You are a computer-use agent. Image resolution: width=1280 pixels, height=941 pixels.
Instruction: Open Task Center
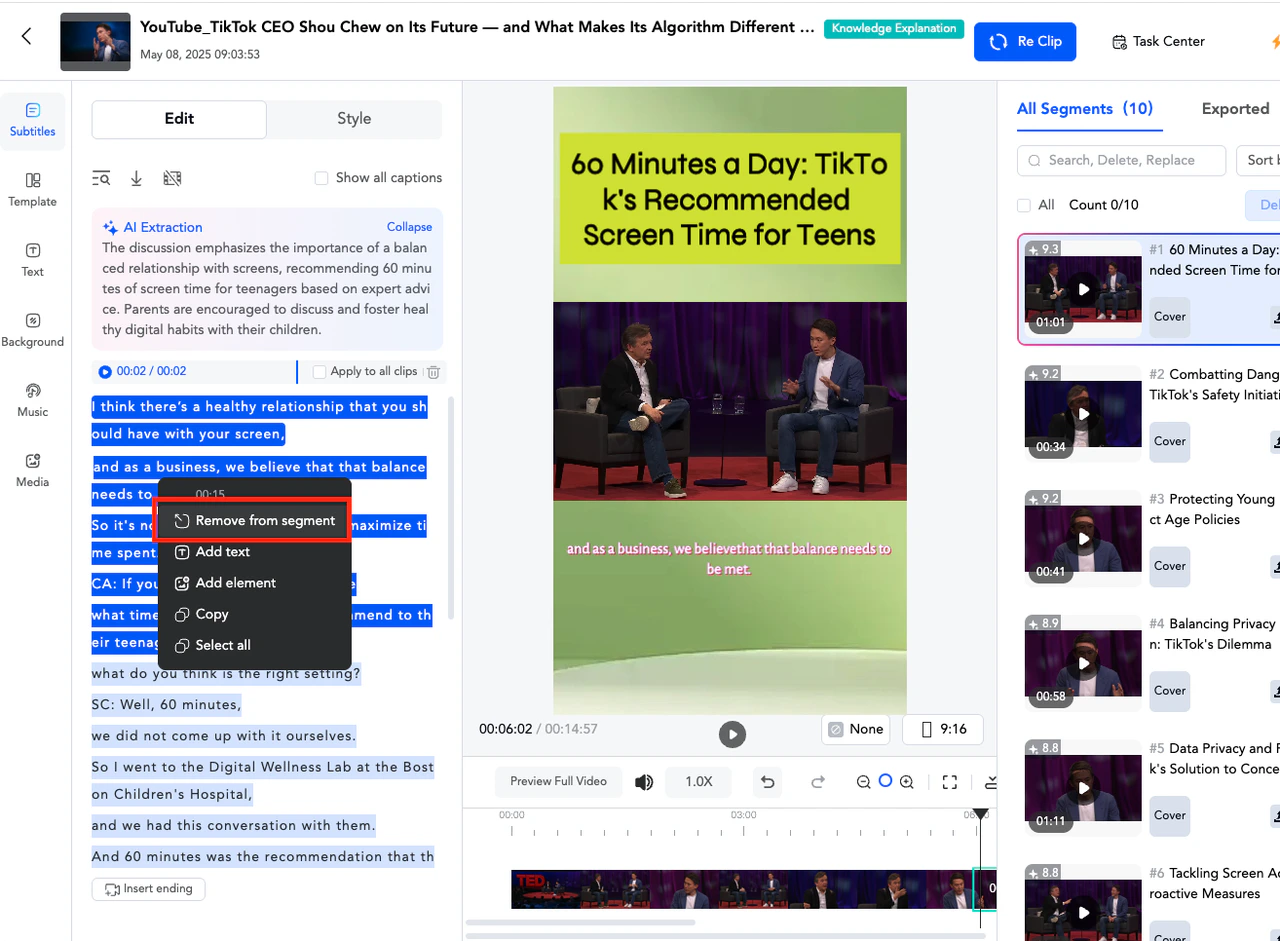click(1158, 42)
